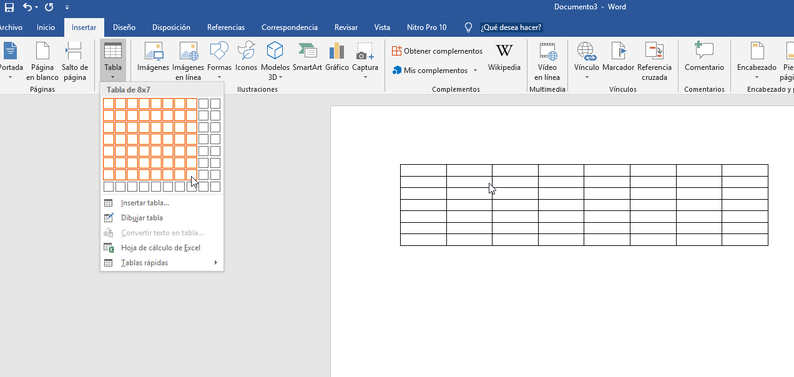
Task: Open the Referencias tab
Action: point(226,28)
